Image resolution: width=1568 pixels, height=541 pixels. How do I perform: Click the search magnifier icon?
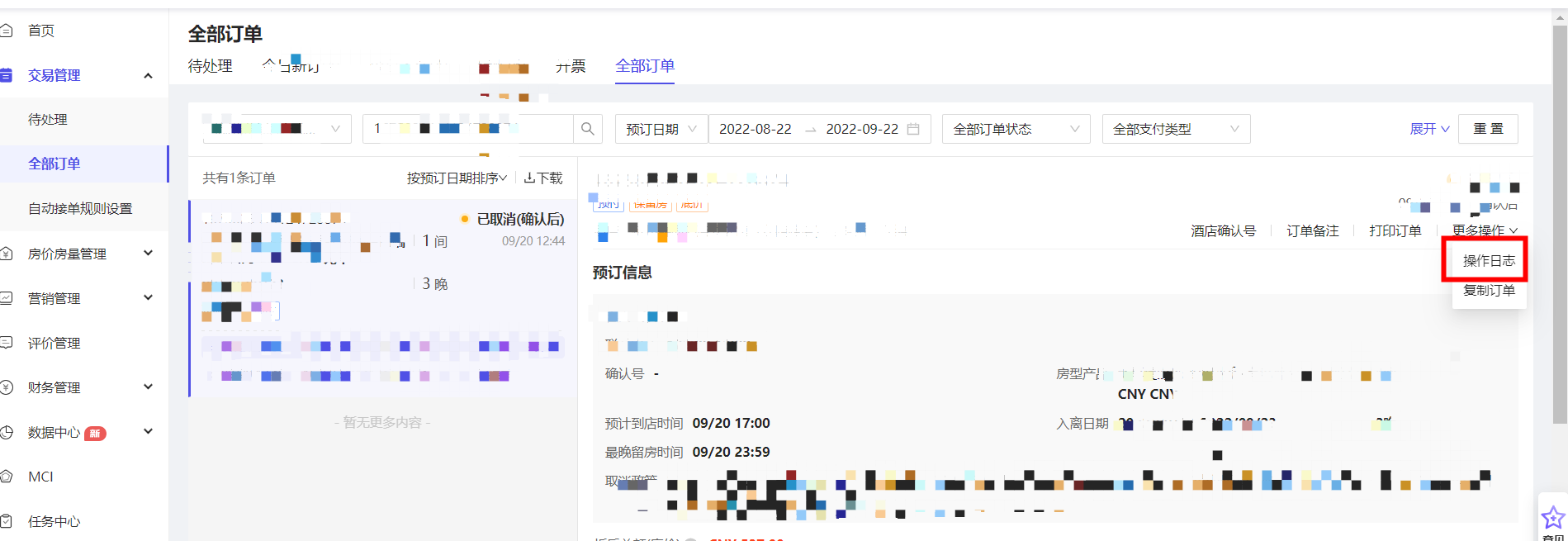click(587, 129)
